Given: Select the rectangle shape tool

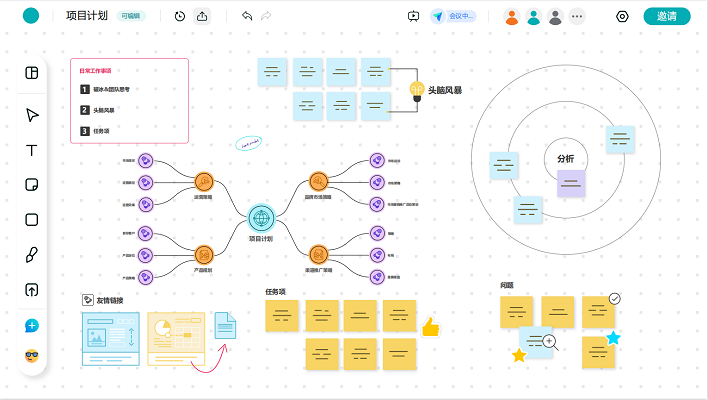Looking at the screenshot, I should [x=32, y=220].
